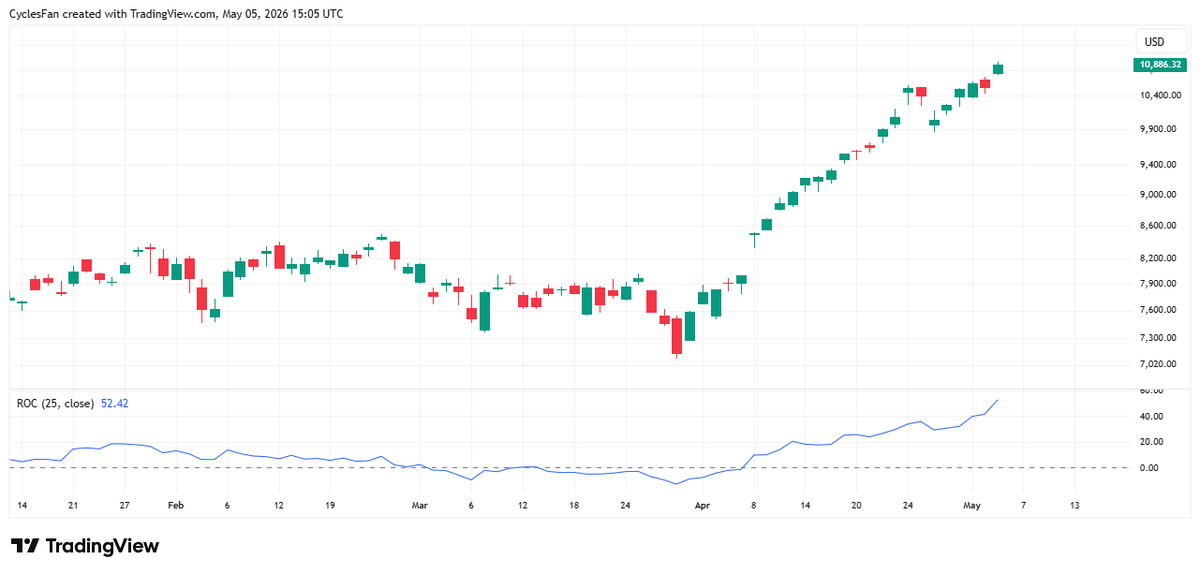The width and height of the screenshot is (1200, 574).
Task: Click the TradingView logo
Action: (x=84, y=546)
